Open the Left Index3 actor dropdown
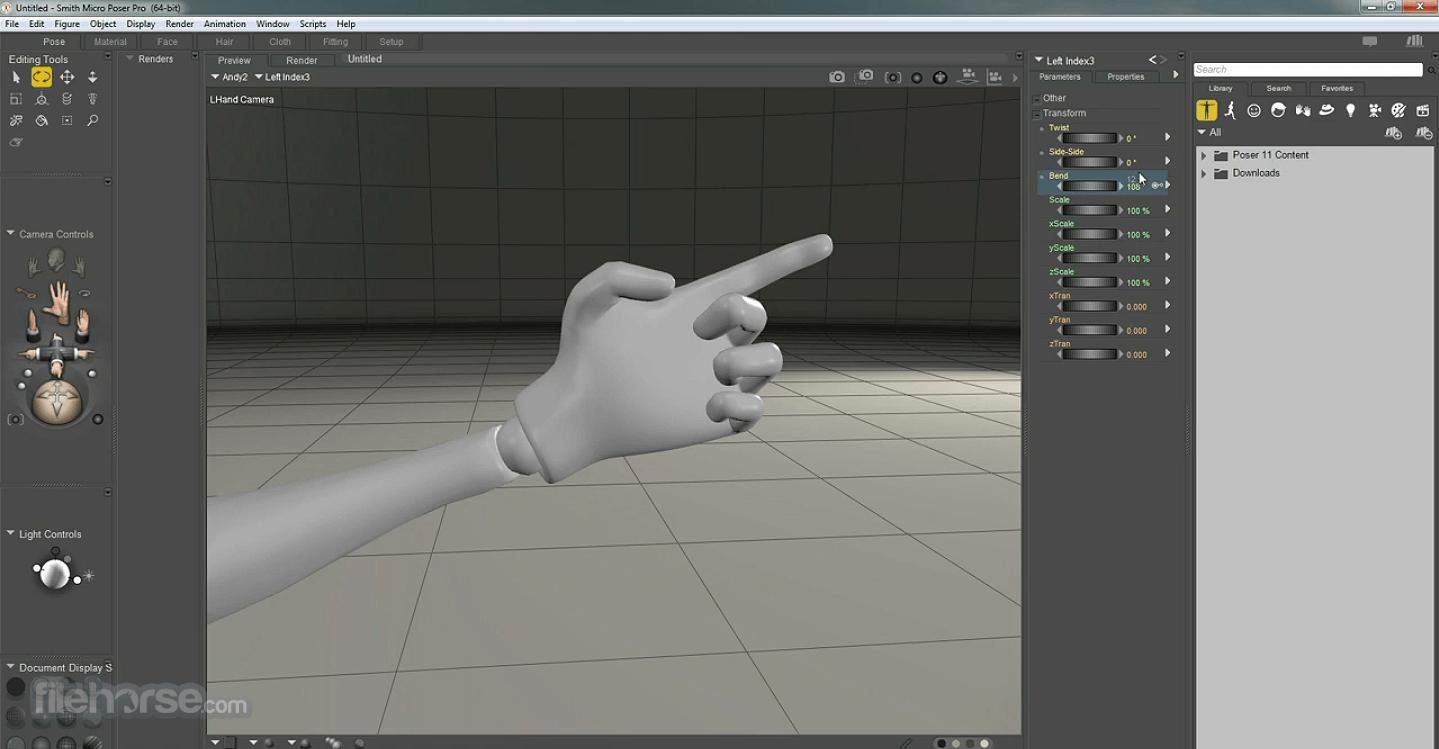This screenshot has width=1439, height=749. point(282,77)
